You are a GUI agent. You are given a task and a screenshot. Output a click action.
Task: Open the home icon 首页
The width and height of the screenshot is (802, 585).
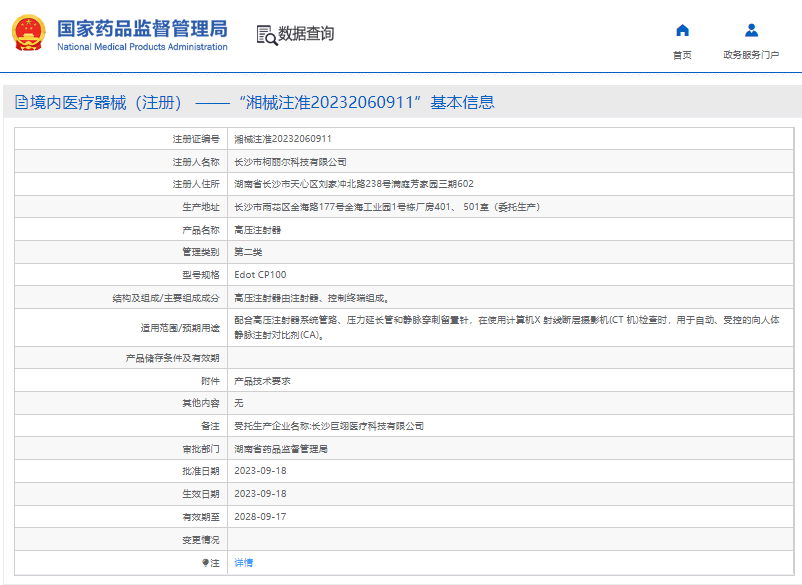[682, 31]
